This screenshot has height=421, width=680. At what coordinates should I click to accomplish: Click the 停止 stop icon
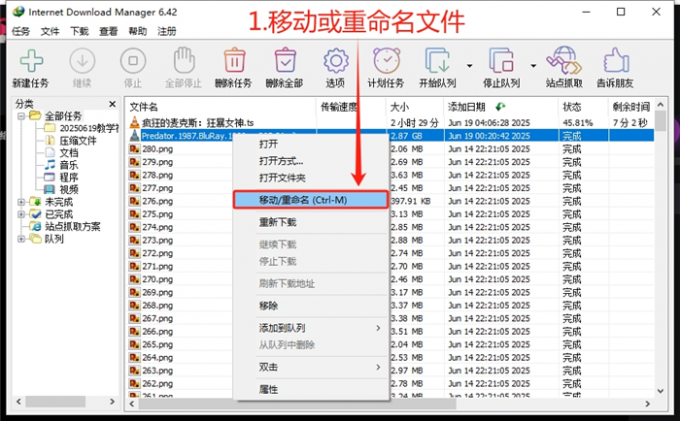click(x=133, y=61)
